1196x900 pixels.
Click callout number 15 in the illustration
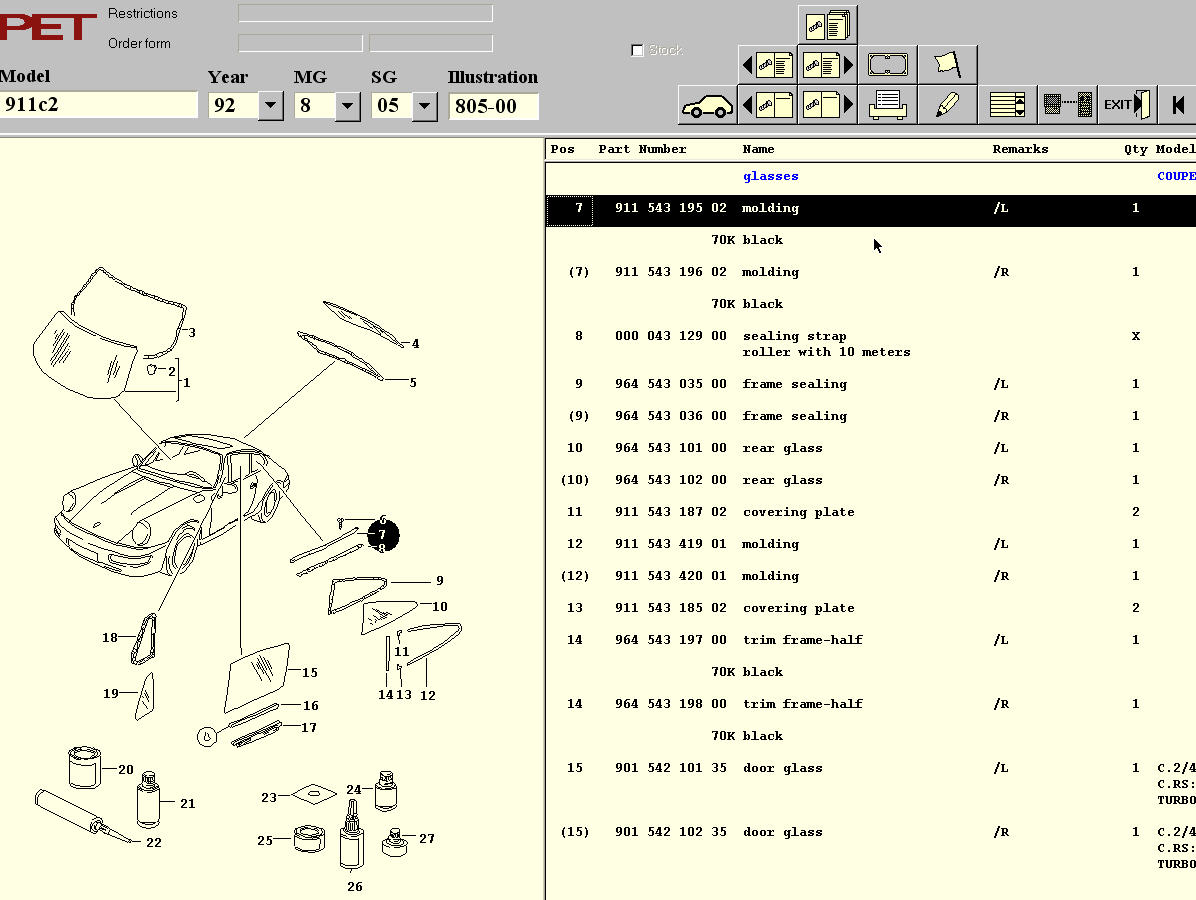(310, 673)
